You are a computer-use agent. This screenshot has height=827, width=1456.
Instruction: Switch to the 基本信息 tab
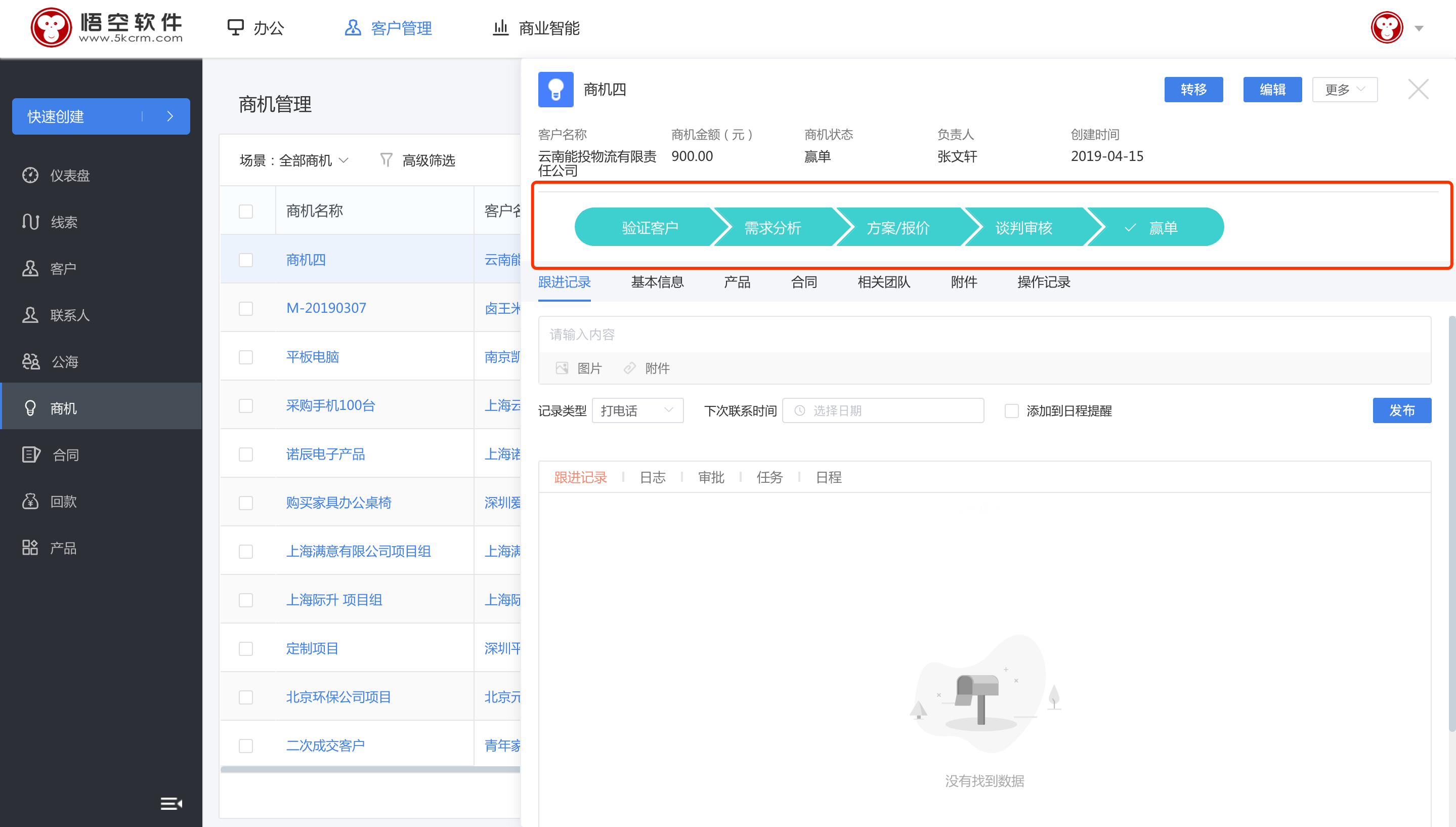click(657, 282)
